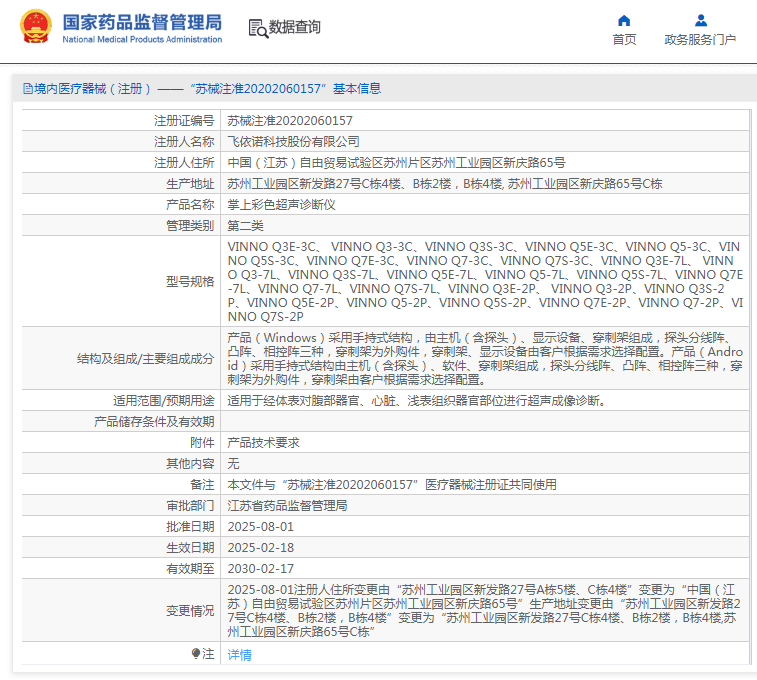
Task: Click approval department 江苏省药品监督管理局
Action: point(287,505)
